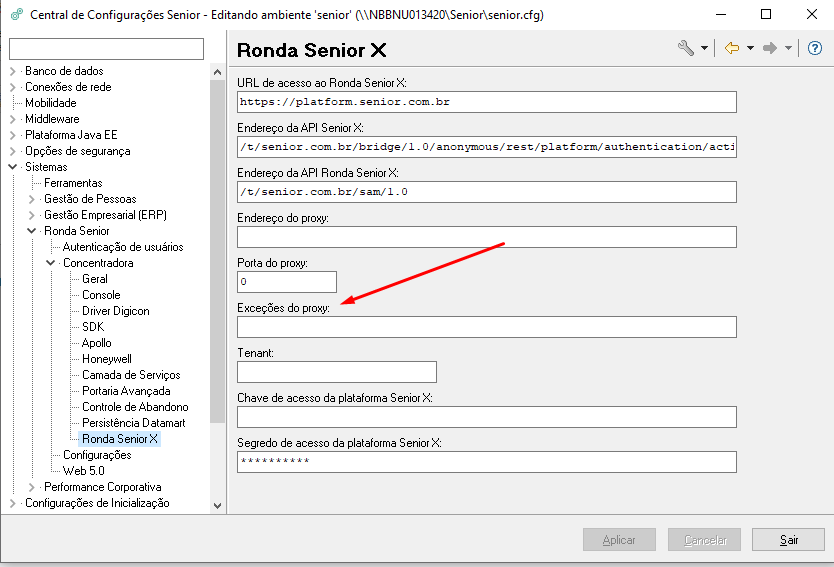834x567 pixels.
Task: Open the help question mark icon
Action: (x=814, y=48)
